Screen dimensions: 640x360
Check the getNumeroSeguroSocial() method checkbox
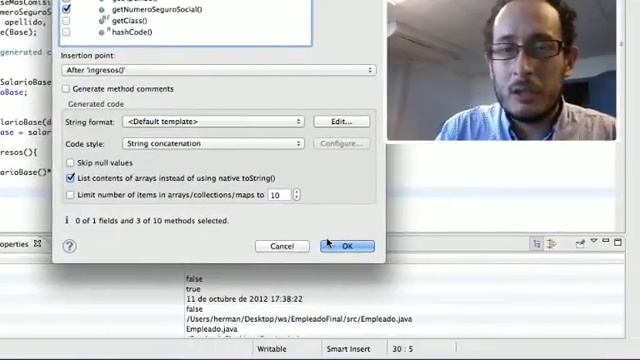click(x=66, y=9)
